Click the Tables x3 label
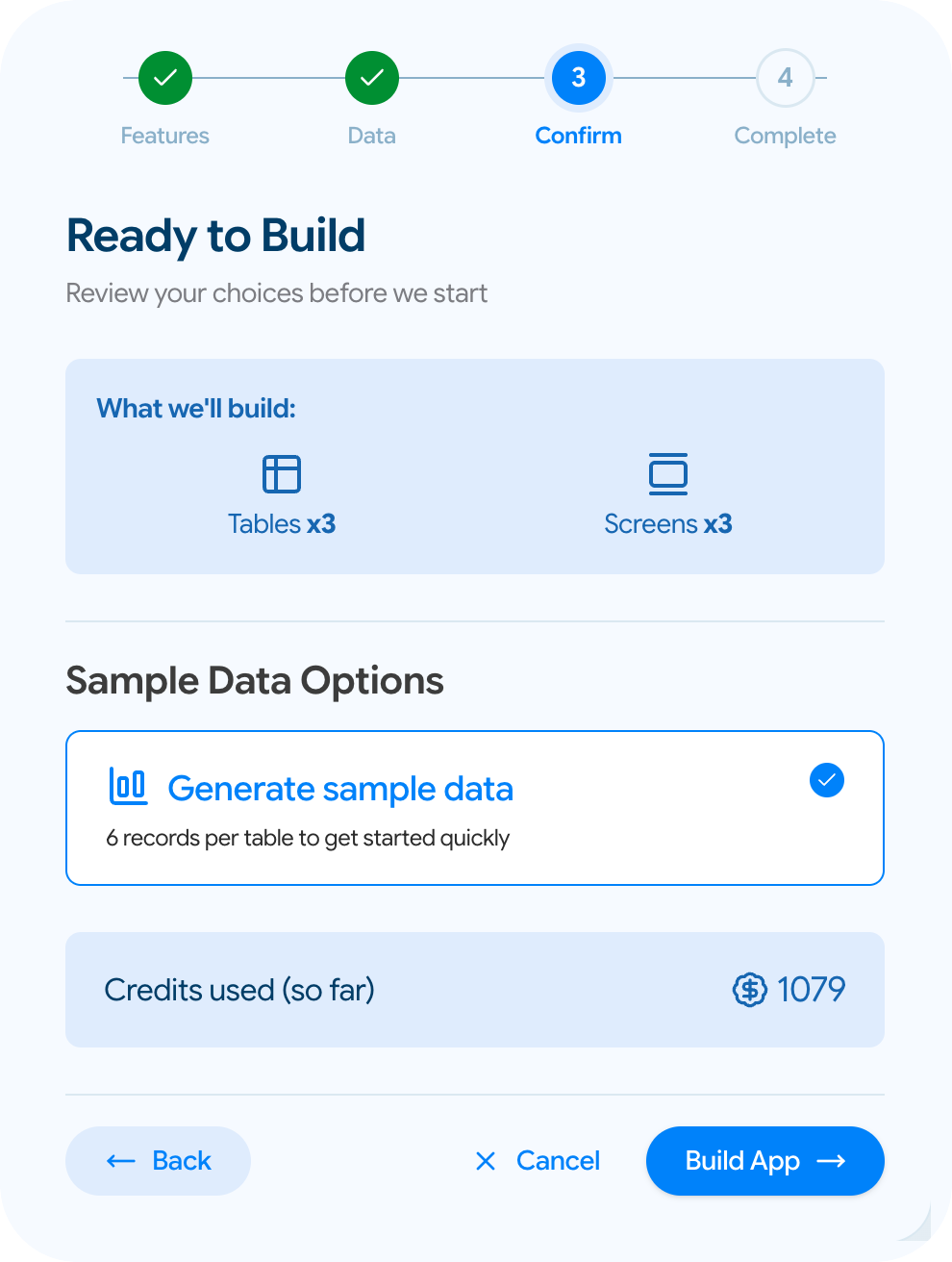The height and width of the screenshot is (1262, 952). 282,524
